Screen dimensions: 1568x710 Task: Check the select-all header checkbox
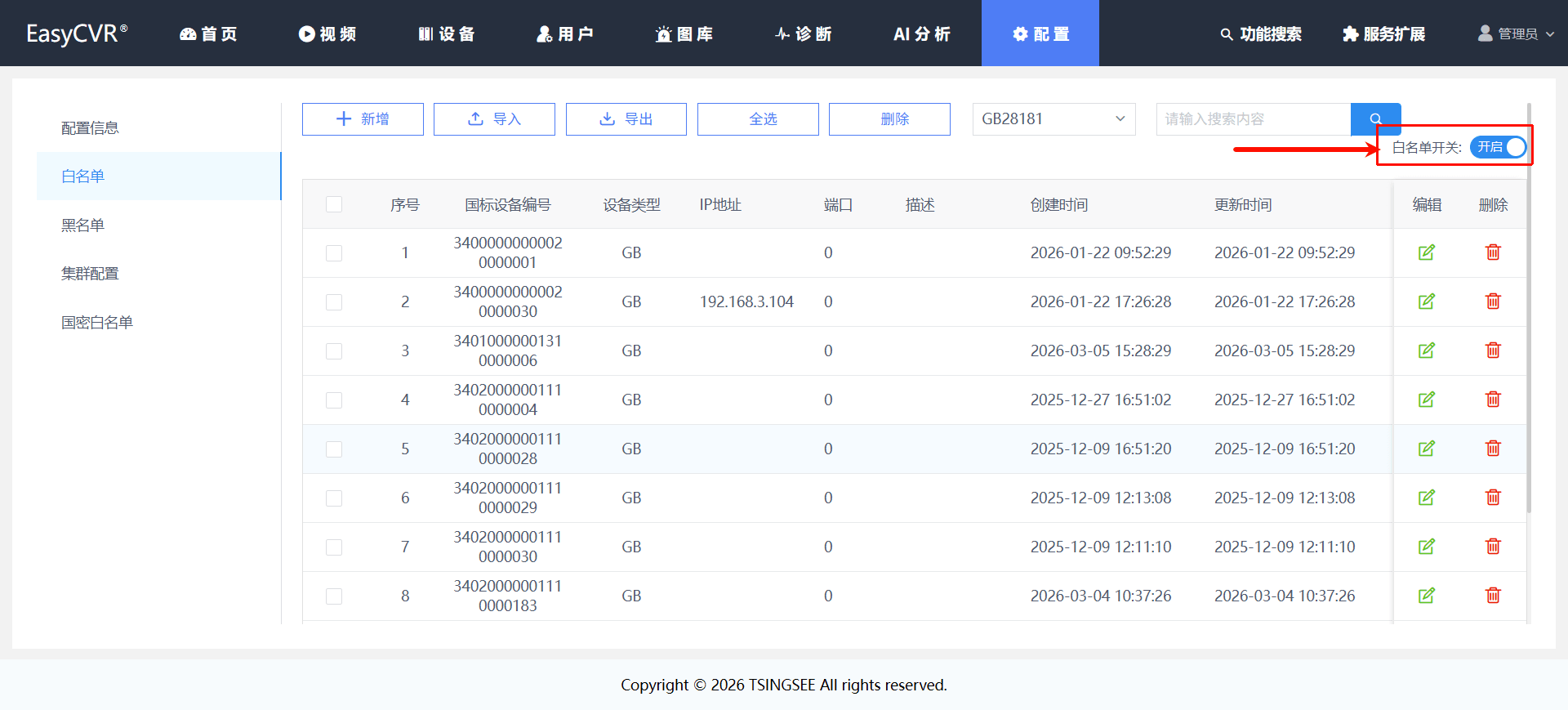(x=334, y=204)
